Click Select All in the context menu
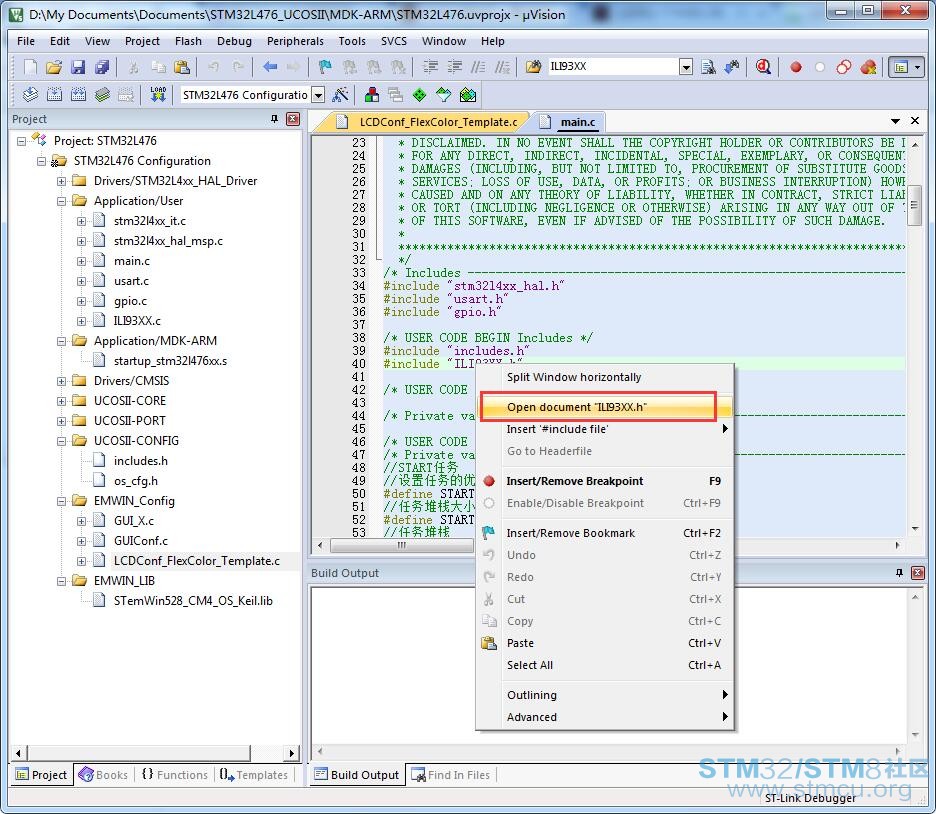 click(605, 665)
